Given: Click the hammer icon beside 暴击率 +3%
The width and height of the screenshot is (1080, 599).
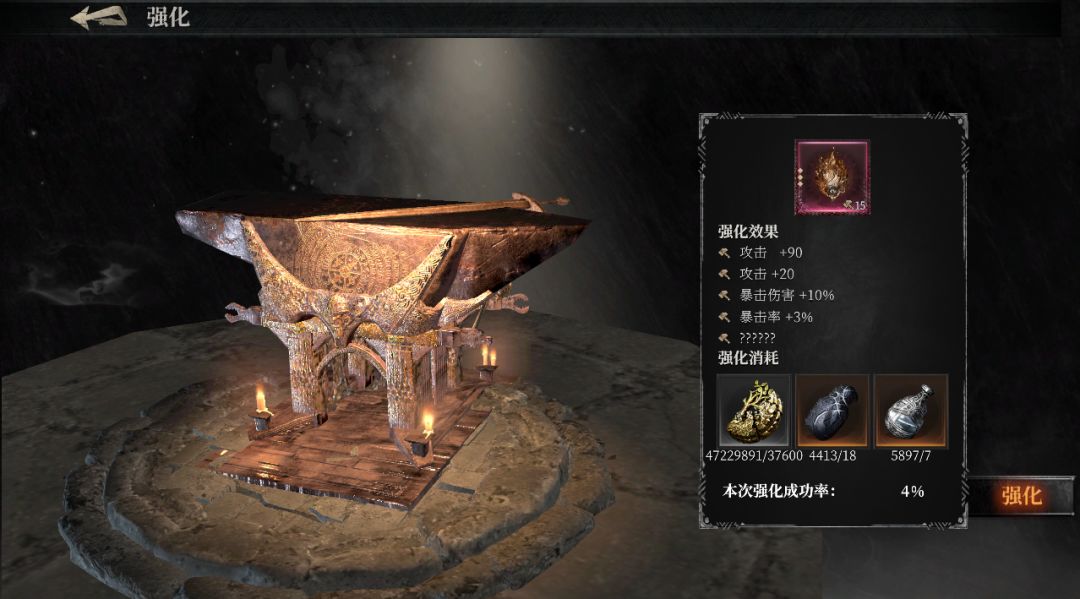Looking at the screenshot, I should pos(724,317).
